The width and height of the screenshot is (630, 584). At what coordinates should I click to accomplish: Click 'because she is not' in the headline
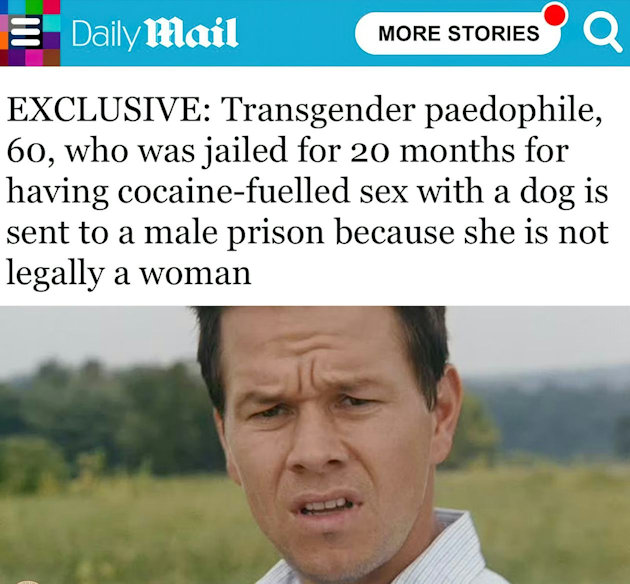(x=472, y=232)
